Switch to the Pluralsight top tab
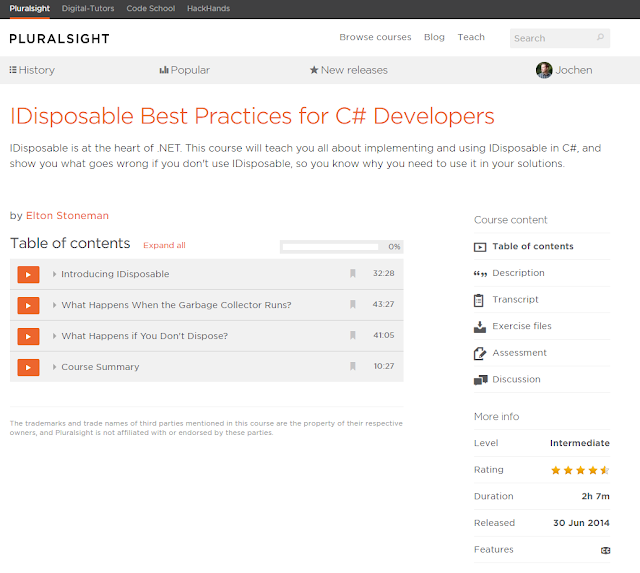This screenshot has width=640, height=573. 29,9
